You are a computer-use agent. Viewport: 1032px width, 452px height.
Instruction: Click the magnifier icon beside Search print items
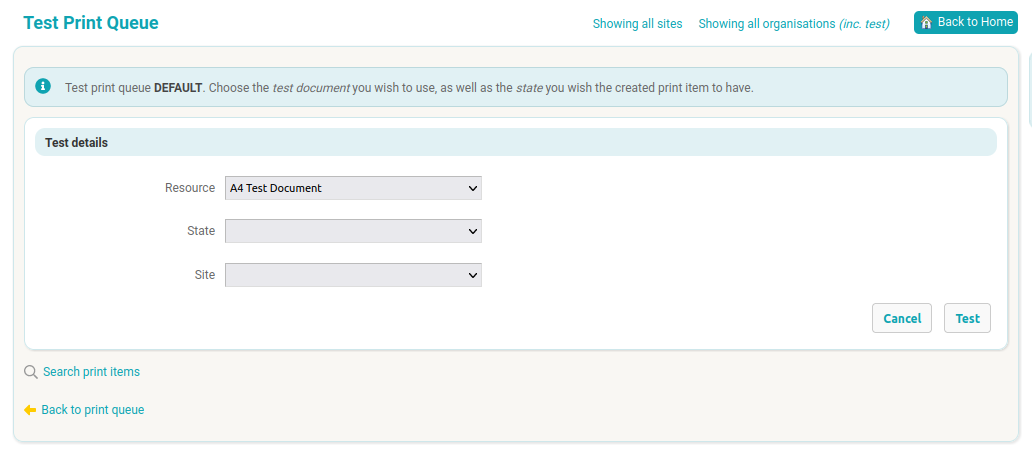pyautogui.click(x=30, y=372)
